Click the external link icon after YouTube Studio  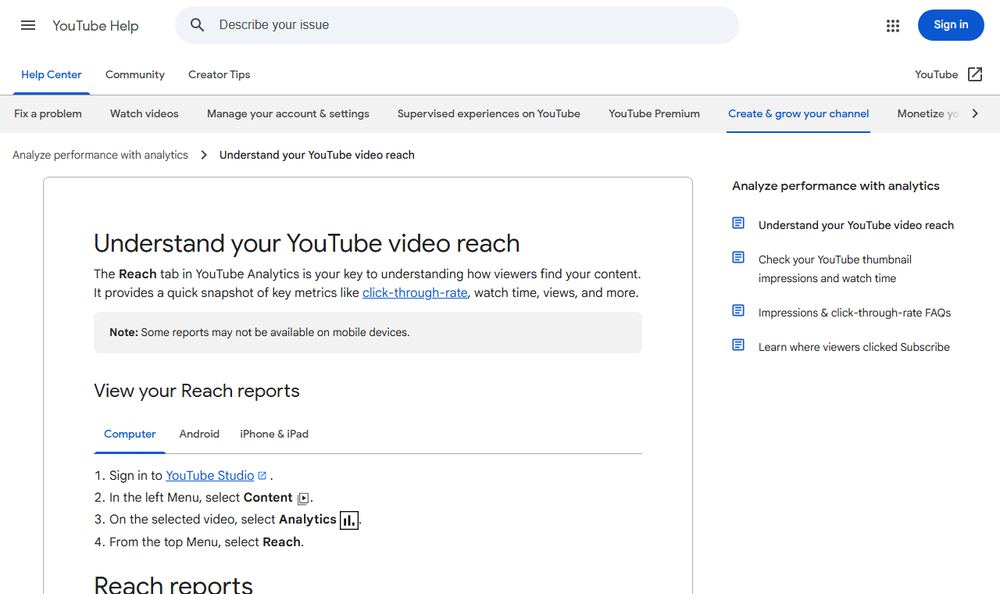(x=261, y=475)
